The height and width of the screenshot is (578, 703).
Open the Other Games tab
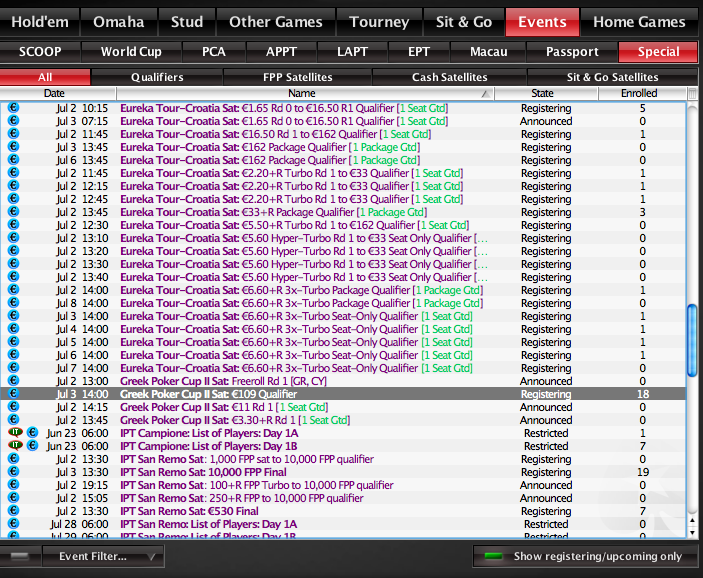pos(276,22)
